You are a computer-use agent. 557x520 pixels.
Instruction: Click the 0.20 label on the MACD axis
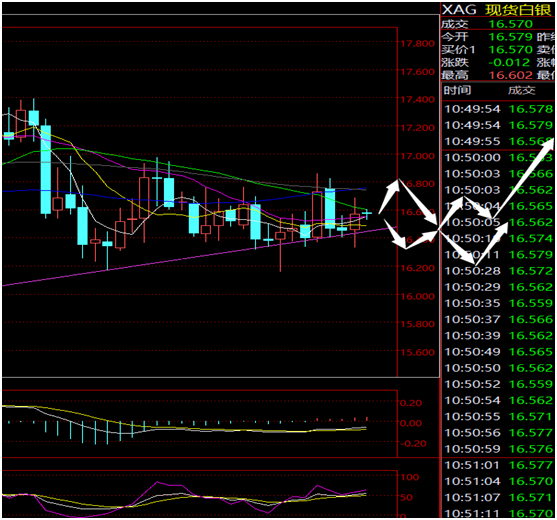point(411,403)
